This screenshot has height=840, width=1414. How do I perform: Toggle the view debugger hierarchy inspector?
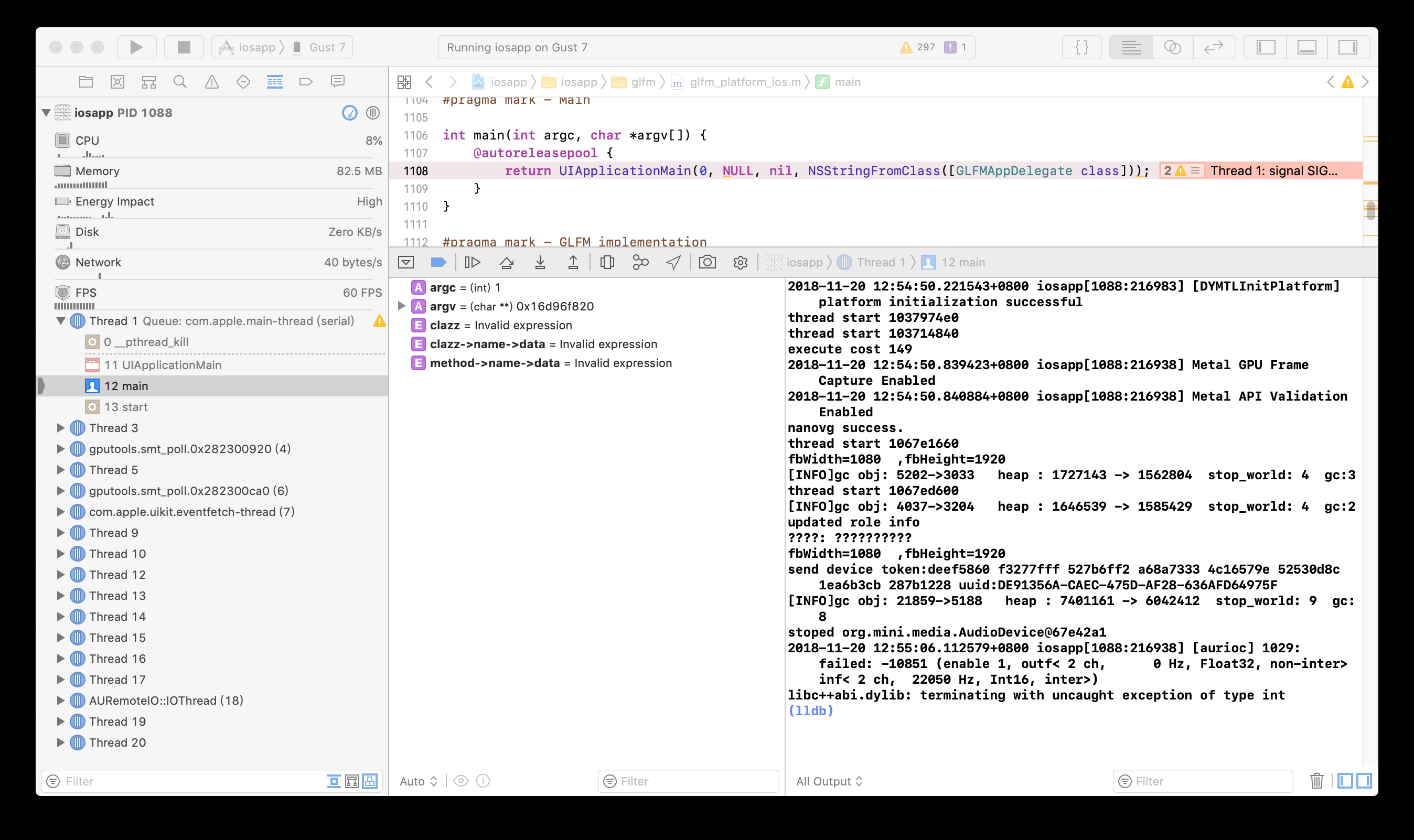click(607, 262)
